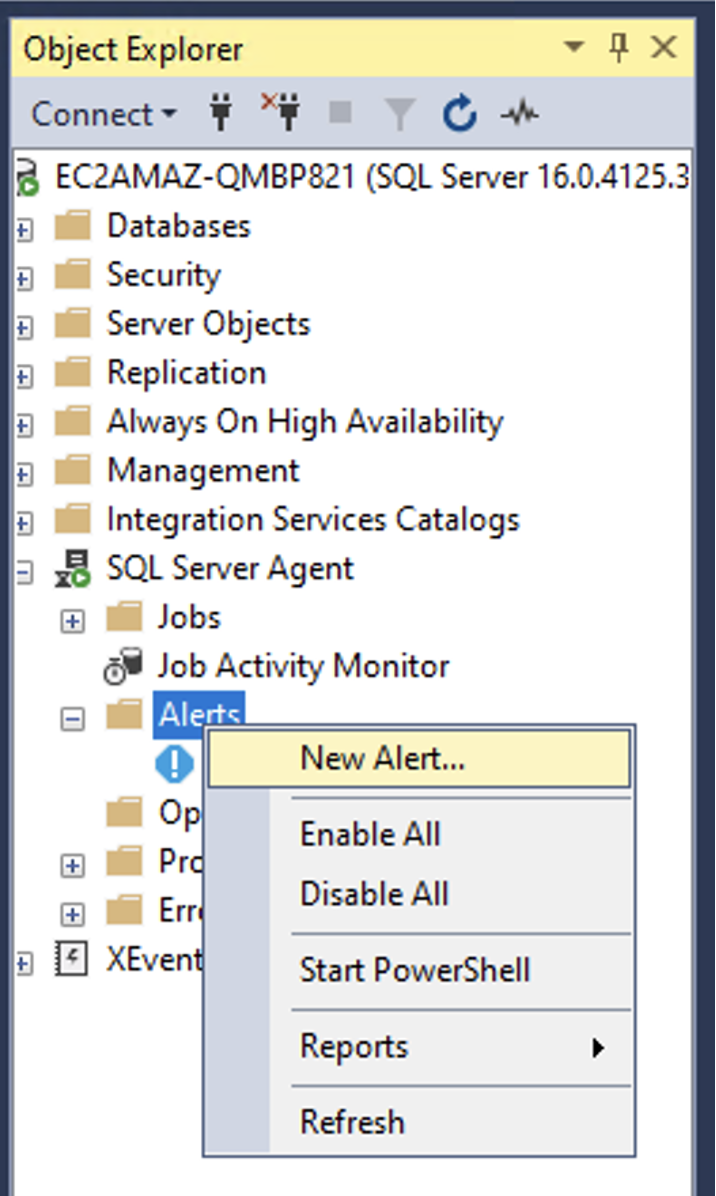
Task: Select the Job Activity Monitor icon
Action: tap(124, 666)
